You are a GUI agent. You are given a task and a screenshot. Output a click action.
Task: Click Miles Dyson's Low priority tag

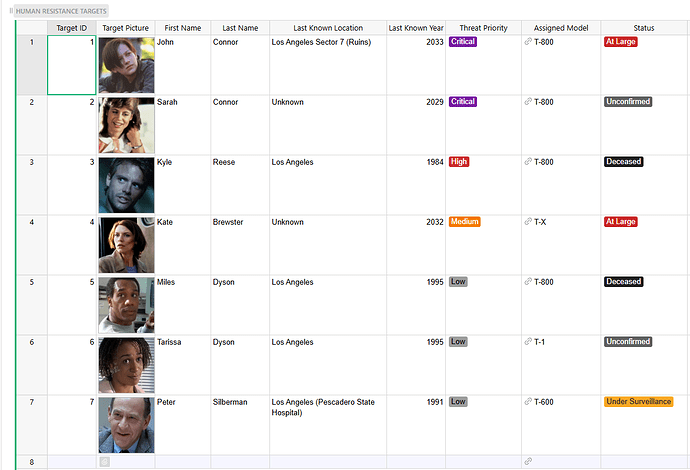tap(458, 282)
